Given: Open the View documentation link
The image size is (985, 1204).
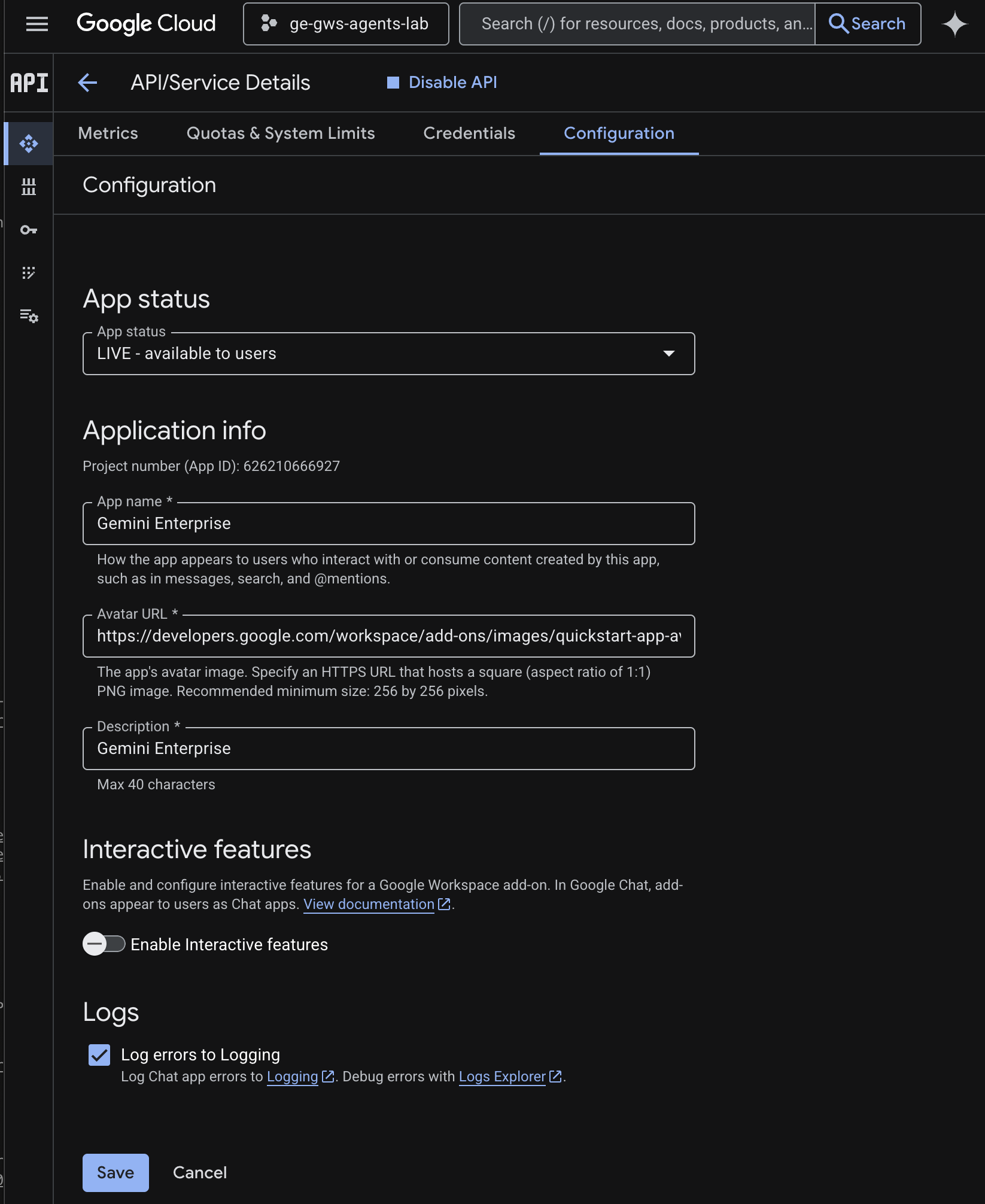Looking at the screenshot, I should 369,904.
